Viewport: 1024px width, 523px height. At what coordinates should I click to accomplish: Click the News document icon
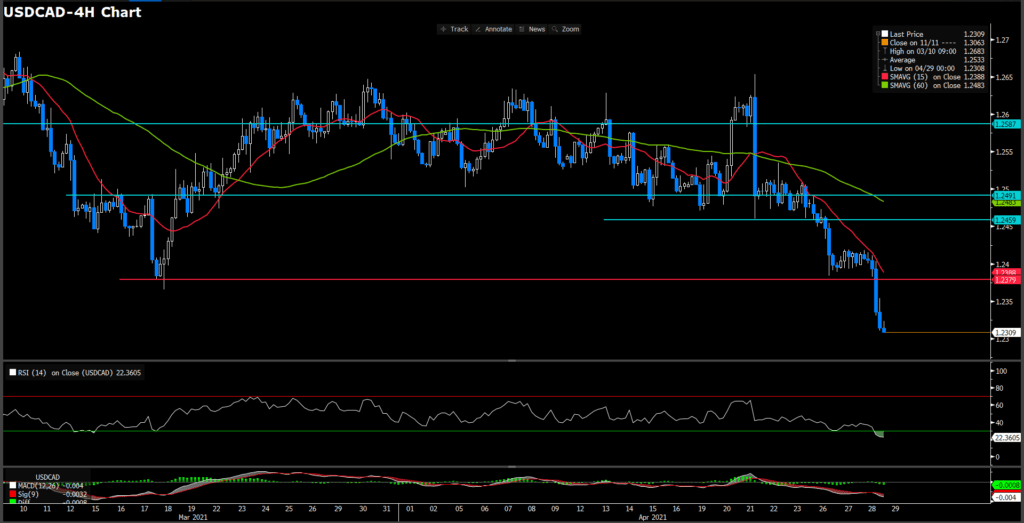[522, 29]
